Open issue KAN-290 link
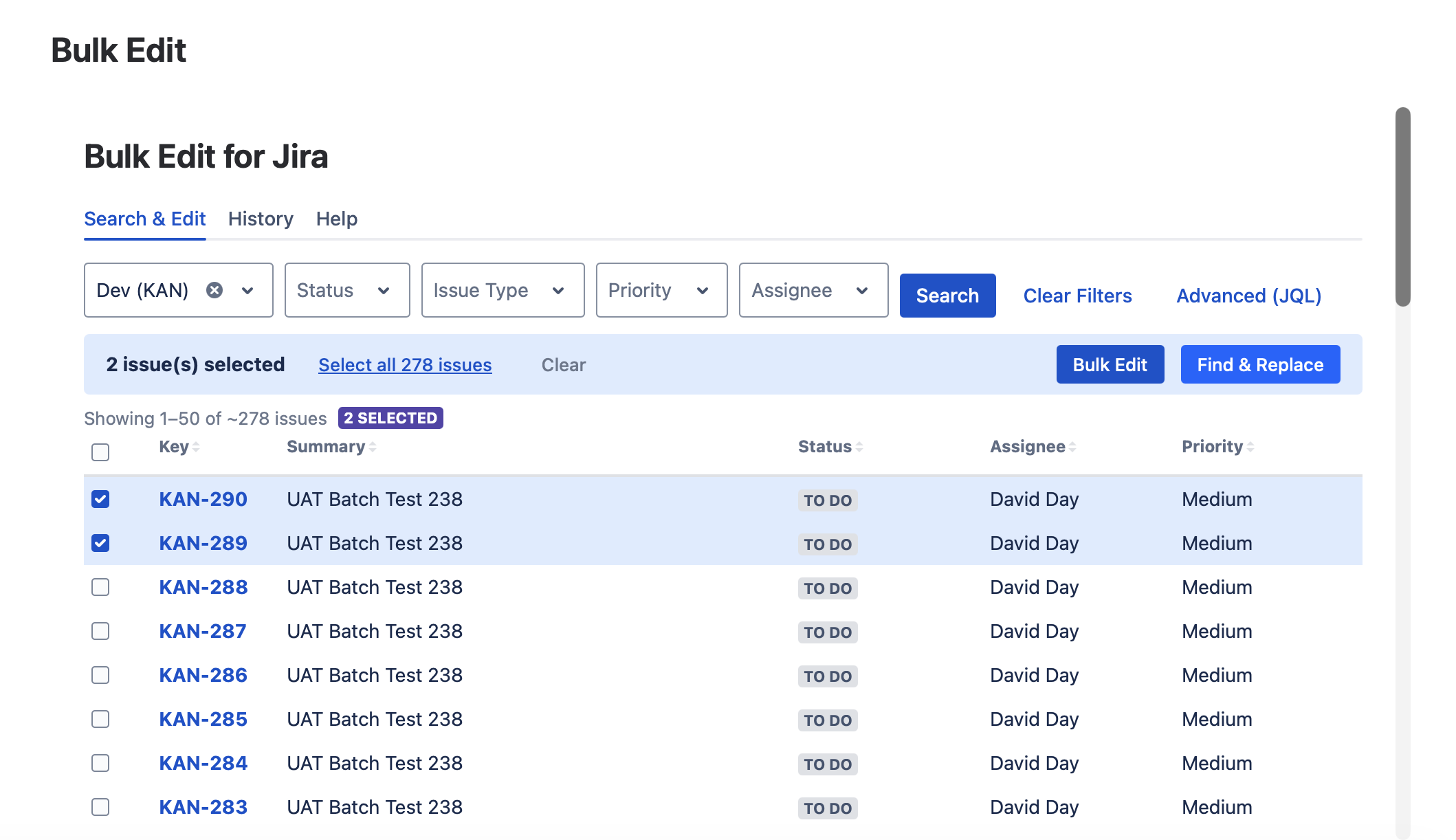Image resolution: width=1456 pixels, height=840 pixels. coord(203,499)
